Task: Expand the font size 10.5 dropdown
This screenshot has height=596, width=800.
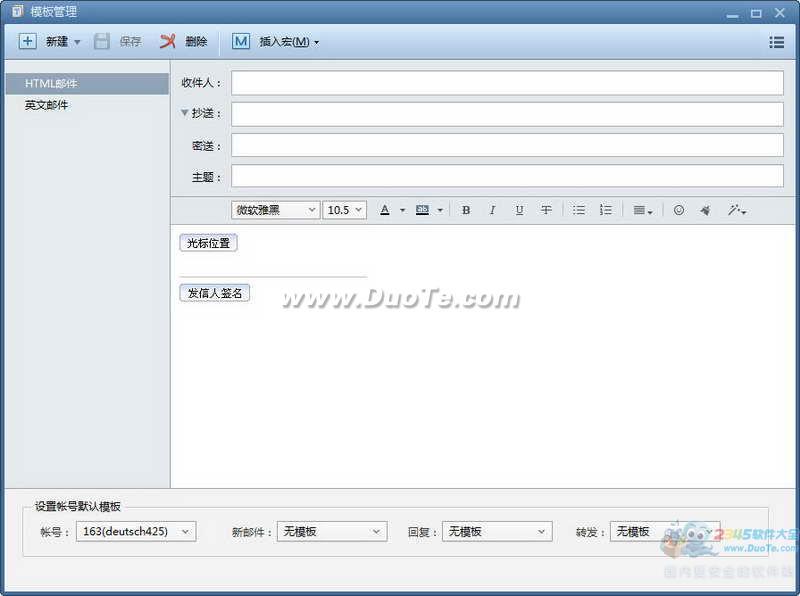Action: point(358,210)
